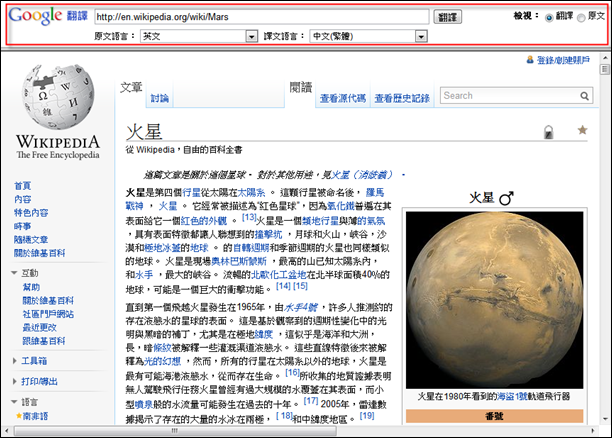Image resolution: width=612 pixels, height=438 pixels.
Task: Click the 火星（消歧義） link
Action: pyautogui.click(x=363, y=175)
